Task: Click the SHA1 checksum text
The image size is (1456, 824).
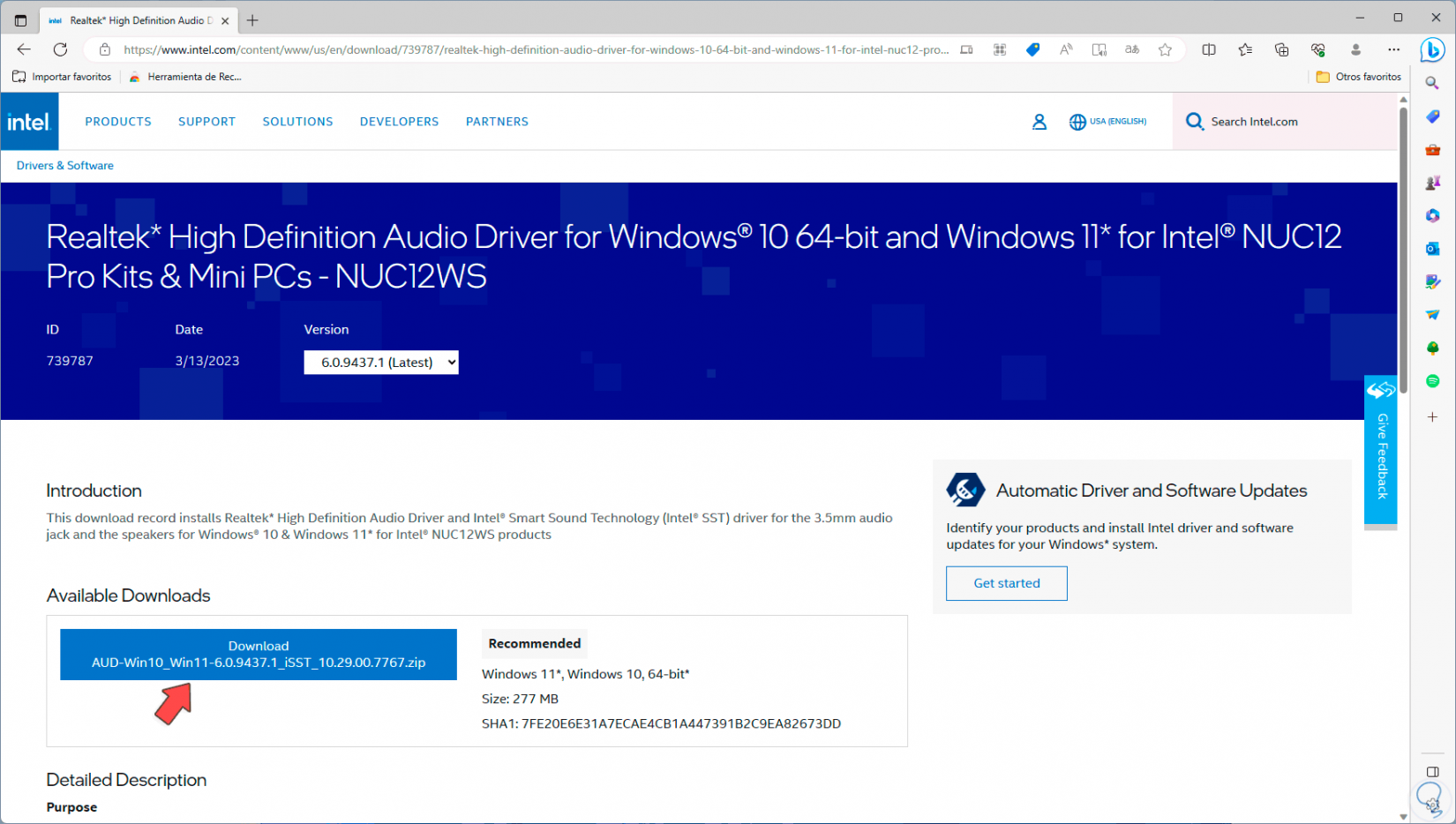Action: tap(661, 723)
